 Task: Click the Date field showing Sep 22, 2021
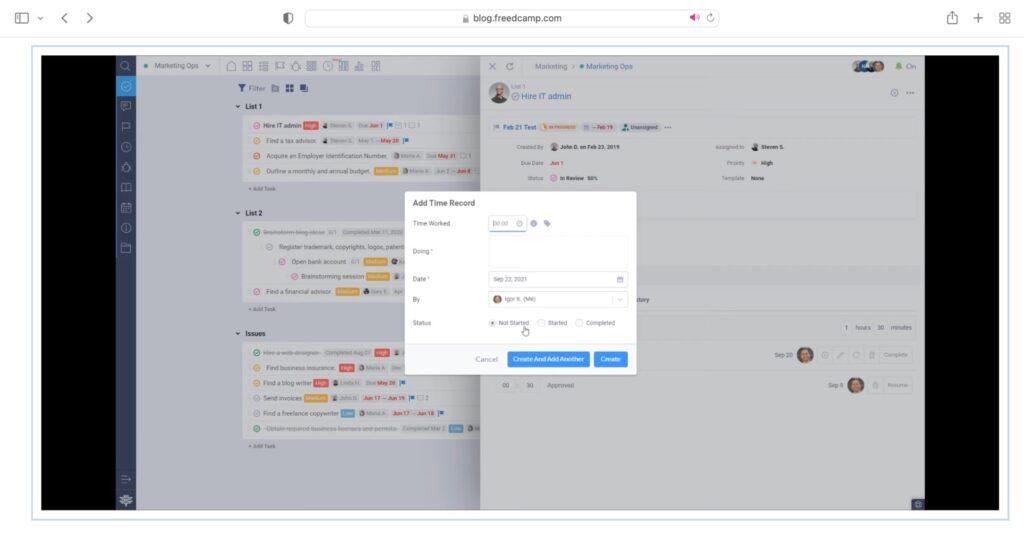(558, 279)
